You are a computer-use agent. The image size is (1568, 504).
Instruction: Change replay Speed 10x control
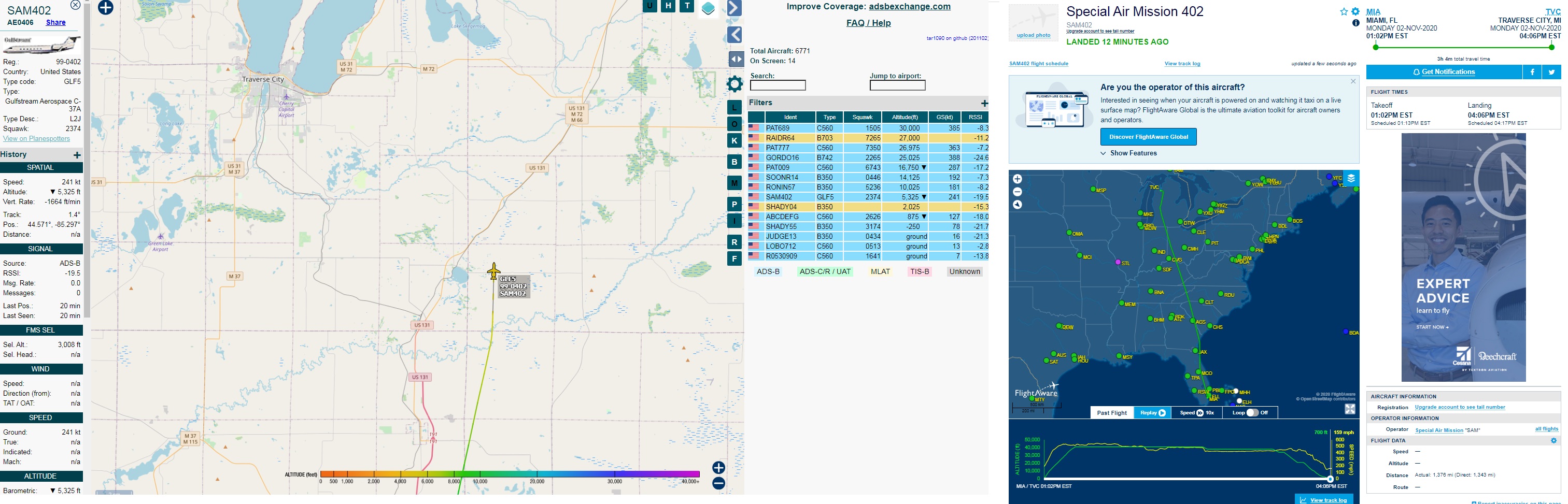[1197, 413]
